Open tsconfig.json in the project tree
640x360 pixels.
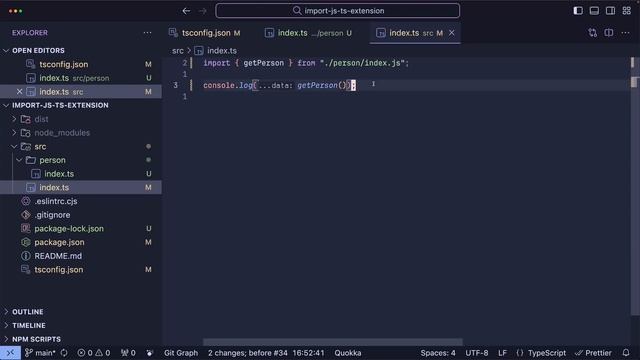(81, 269)
